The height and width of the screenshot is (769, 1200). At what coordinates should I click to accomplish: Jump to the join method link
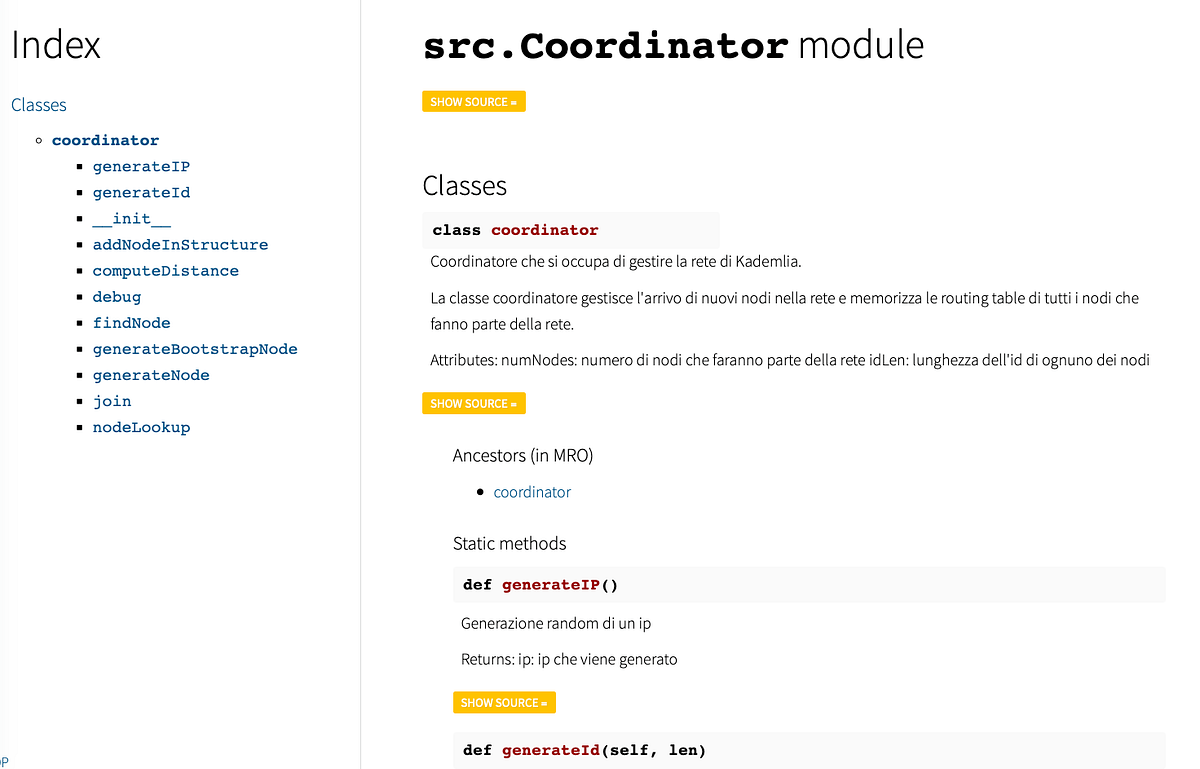(112, 400)
